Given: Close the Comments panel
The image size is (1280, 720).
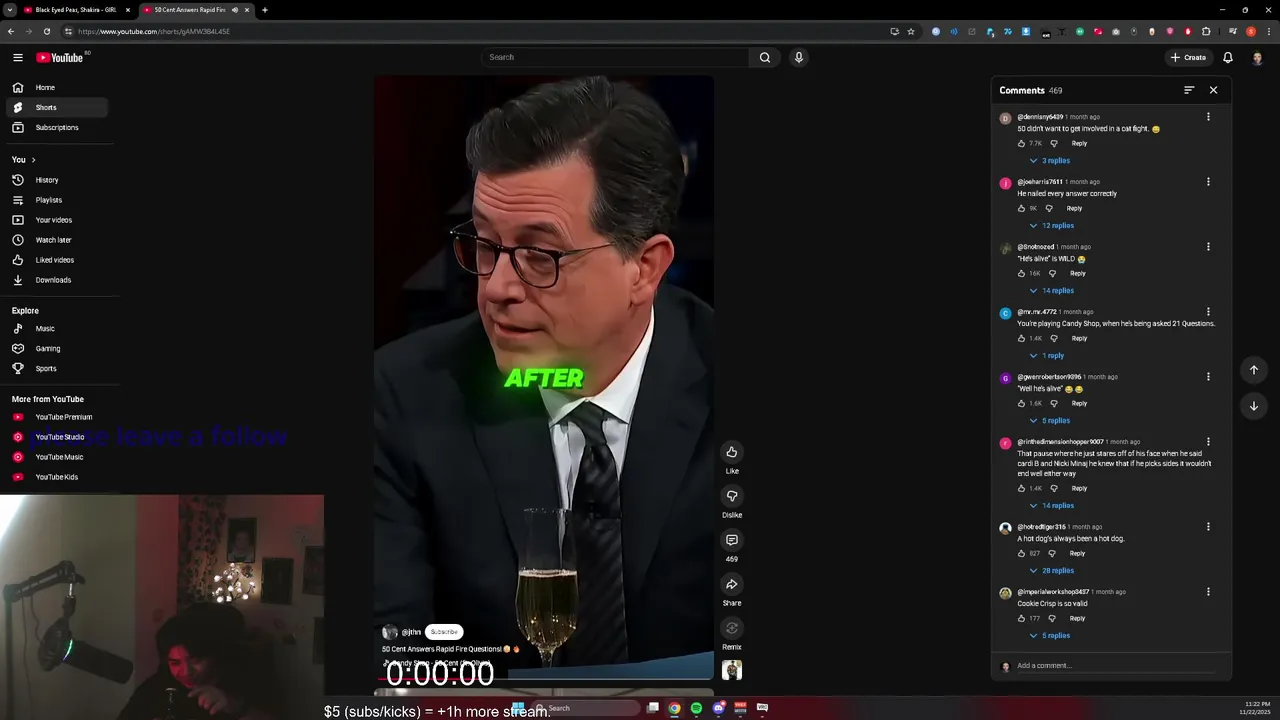Looking at the screenshot, I should point(1213,90).
